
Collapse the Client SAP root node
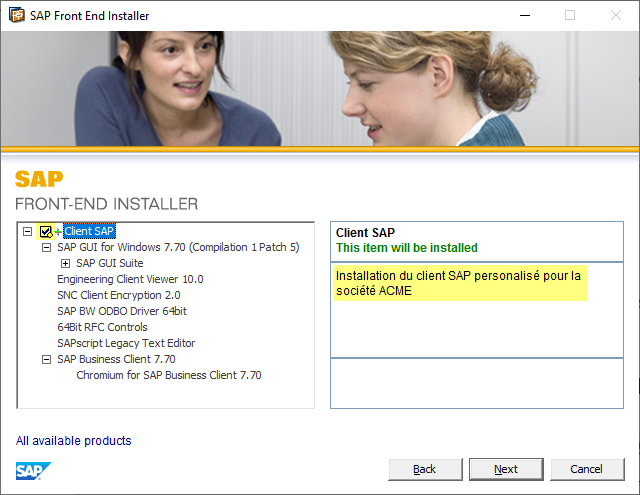(27, 232)
